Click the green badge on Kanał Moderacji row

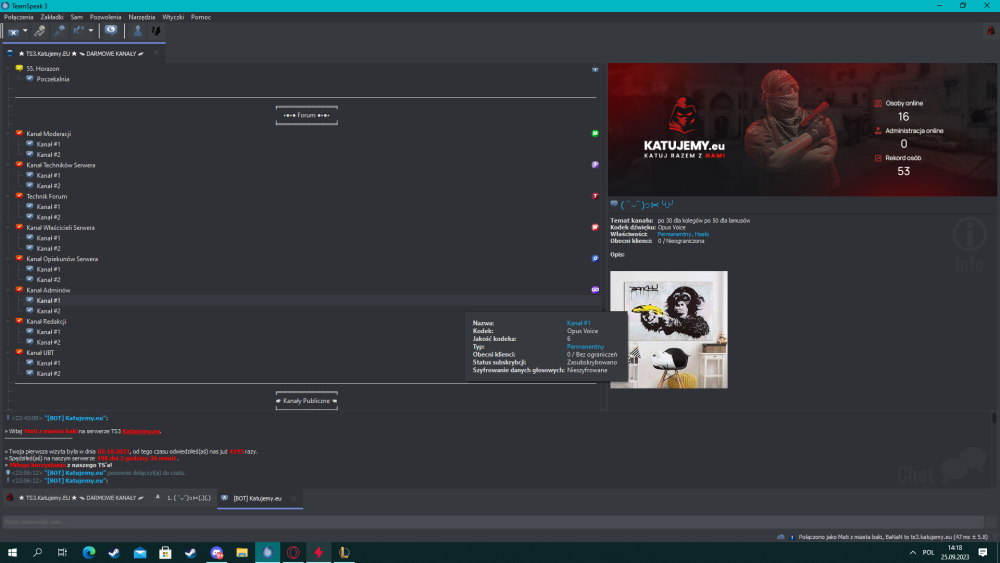(595, 133)
